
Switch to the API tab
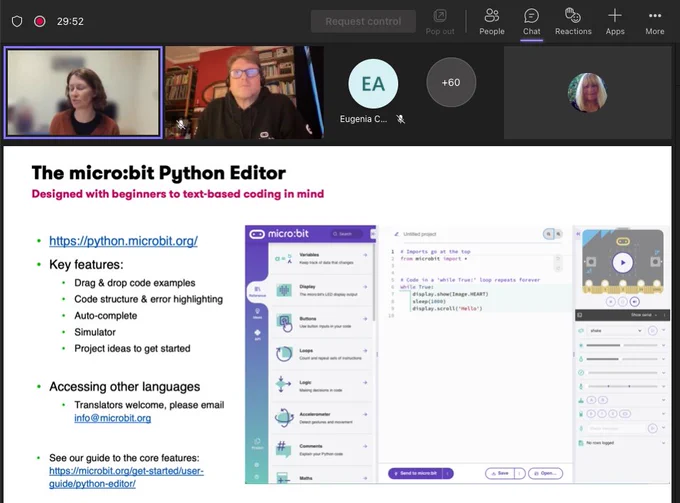coord(257,335)
